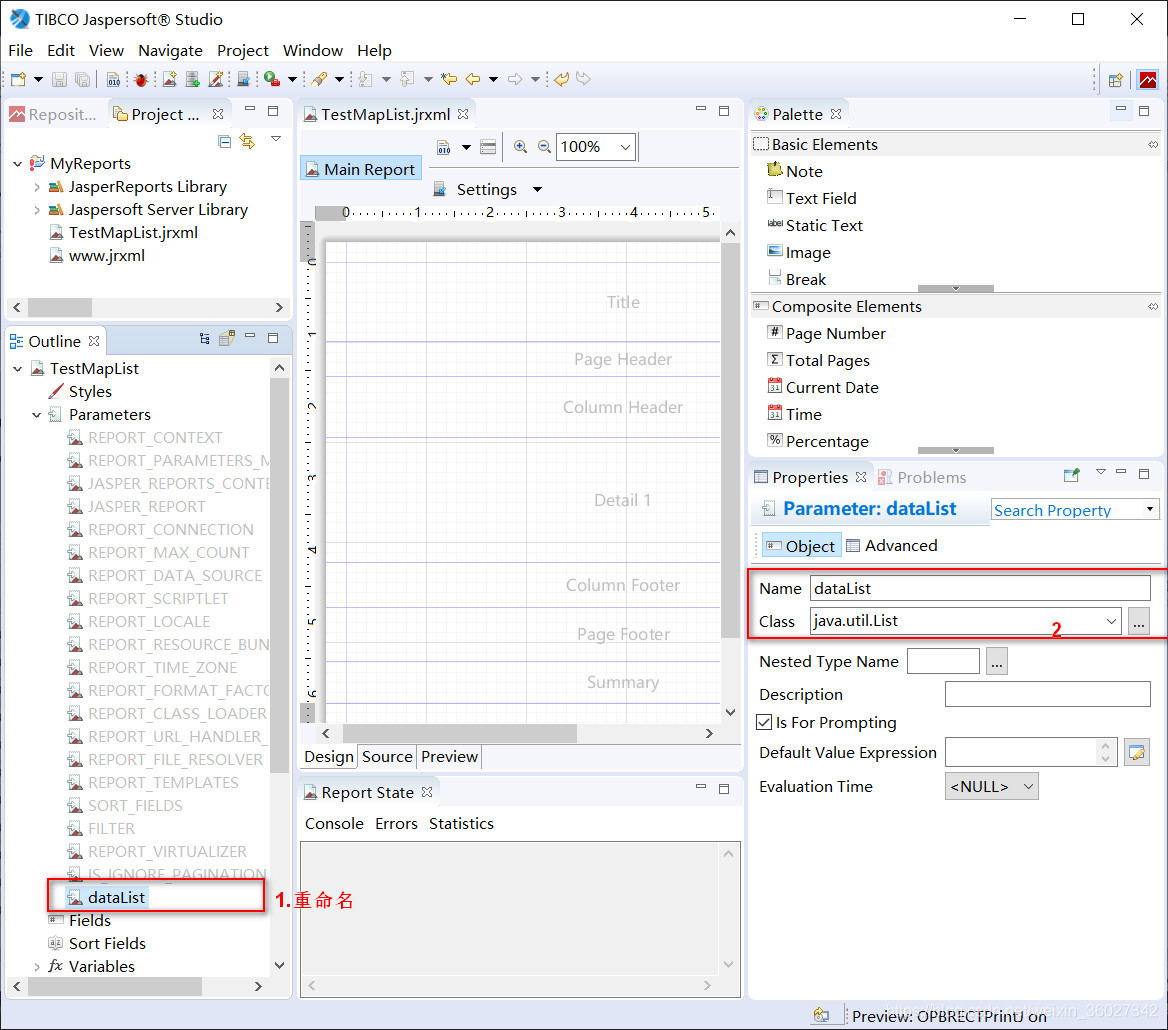Click the Save All toolbar icon
Viewport: 1168px width, 1030px height.
(x=83, y=79)
